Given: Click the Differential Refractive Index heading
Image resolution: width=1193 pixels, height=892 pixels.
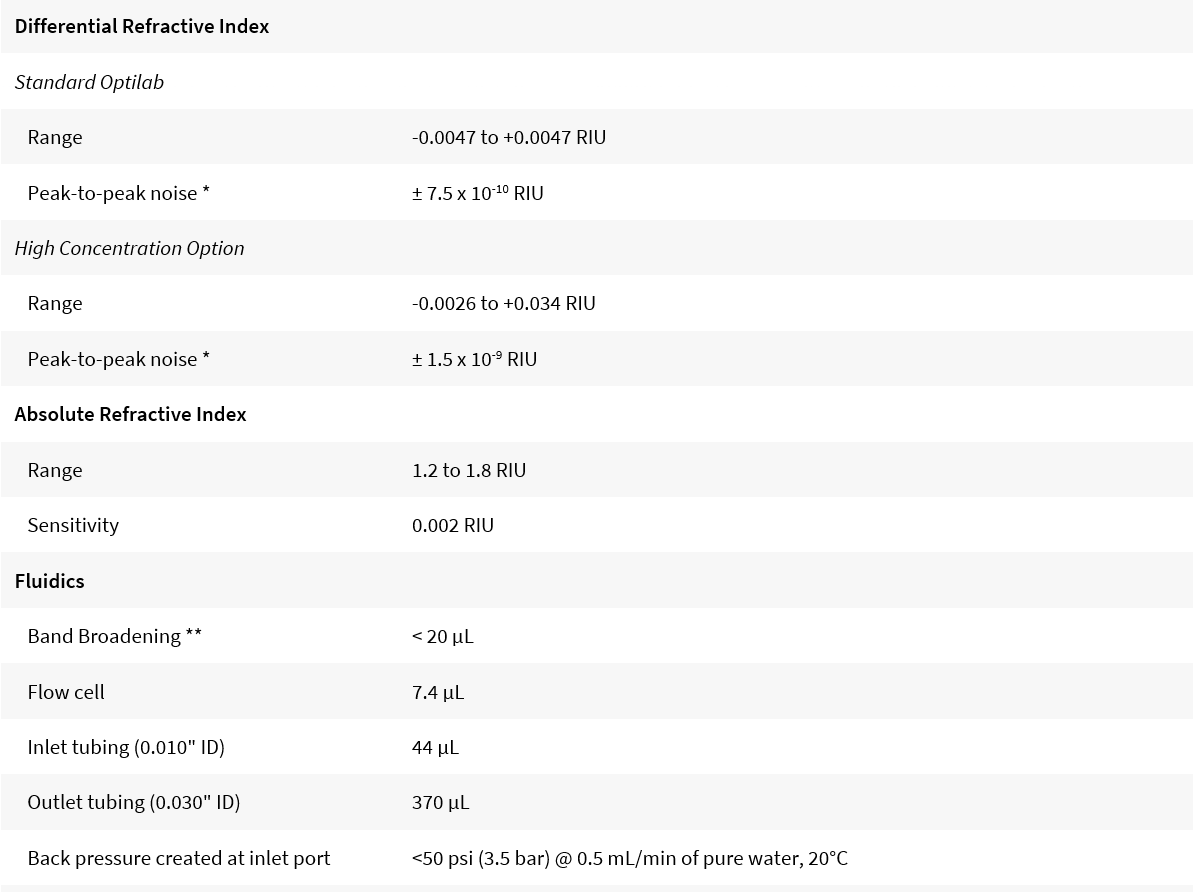Looking at the screenshot, I should 141,27.
